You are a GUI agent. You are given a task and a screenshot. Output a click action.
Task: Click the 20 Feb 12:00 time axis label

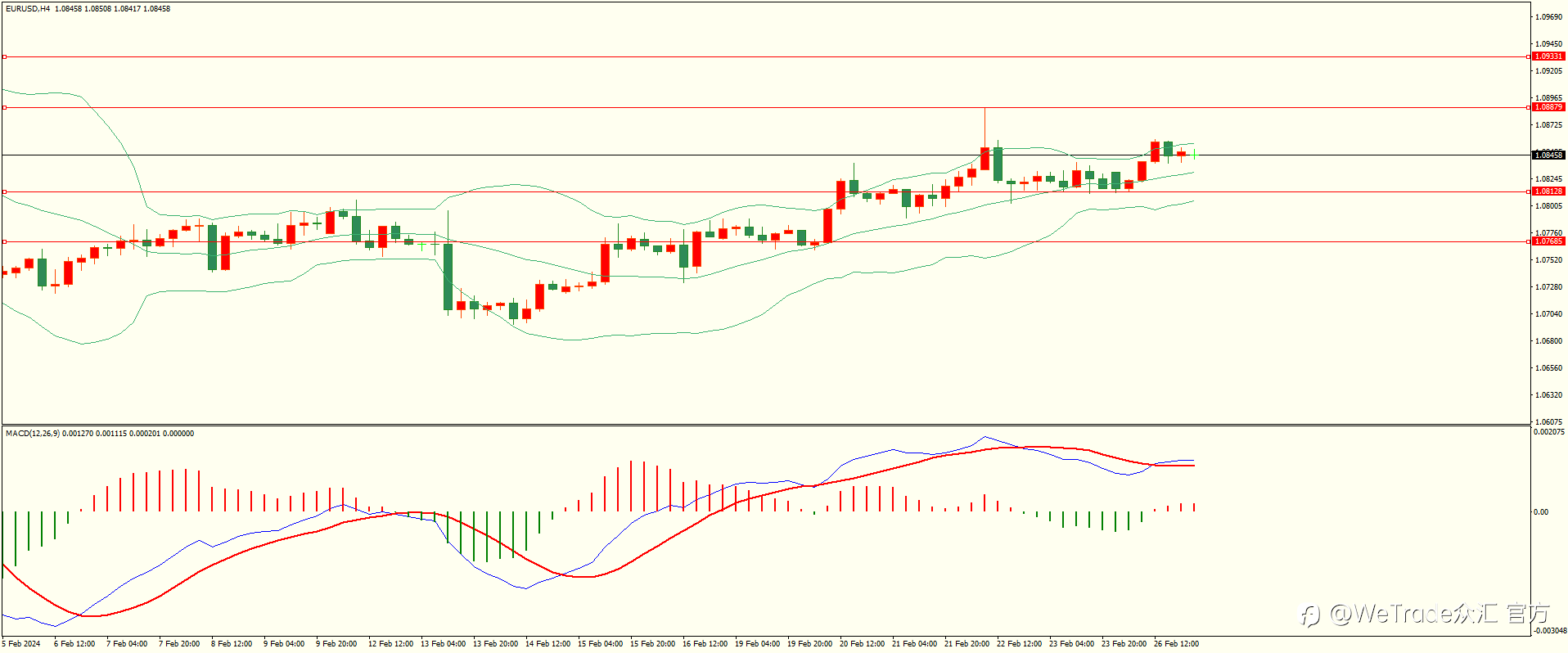click(x=862, y=644)
